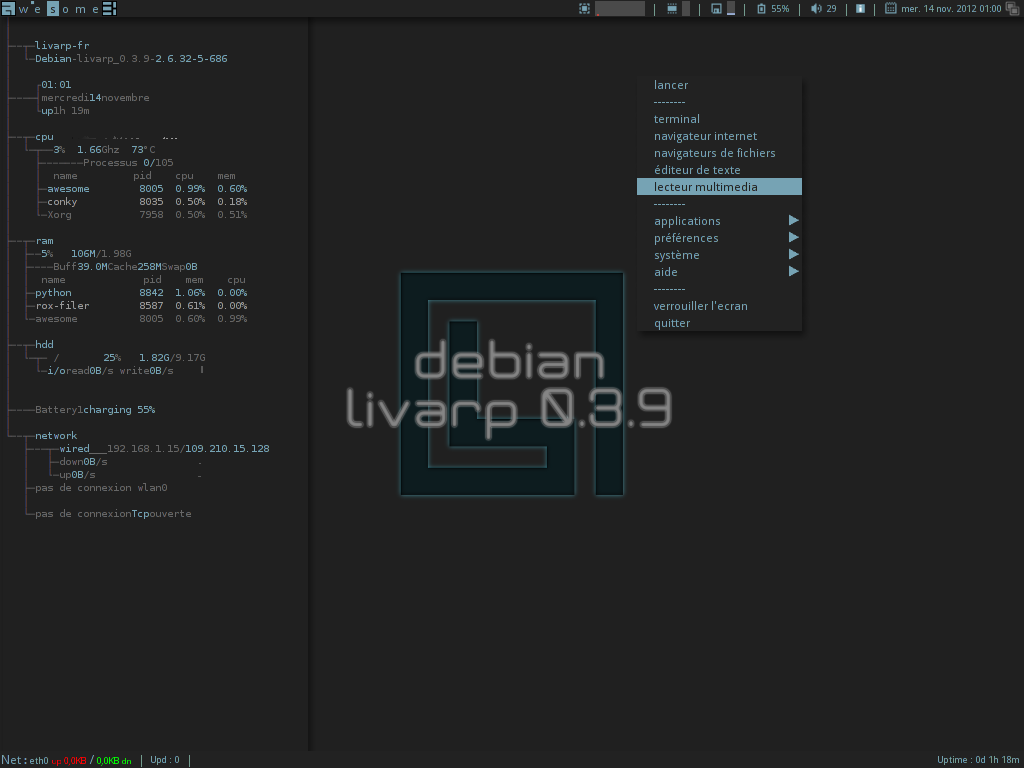Switch to tag 'w' in the taglist
The width and height of the screenshot is (1024, 768).
pos(24,8)
